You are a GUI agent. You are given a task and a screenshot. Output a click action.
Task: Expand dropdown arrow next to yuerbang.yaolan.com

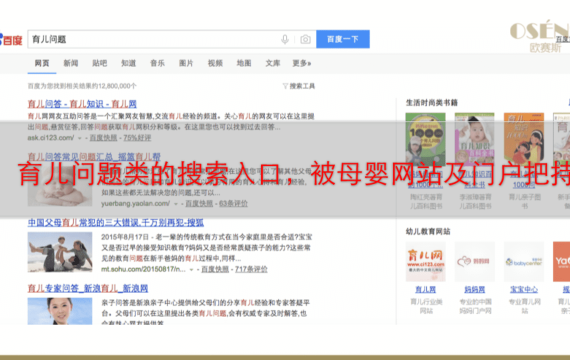pyautogui.click(x=176, y=204)
